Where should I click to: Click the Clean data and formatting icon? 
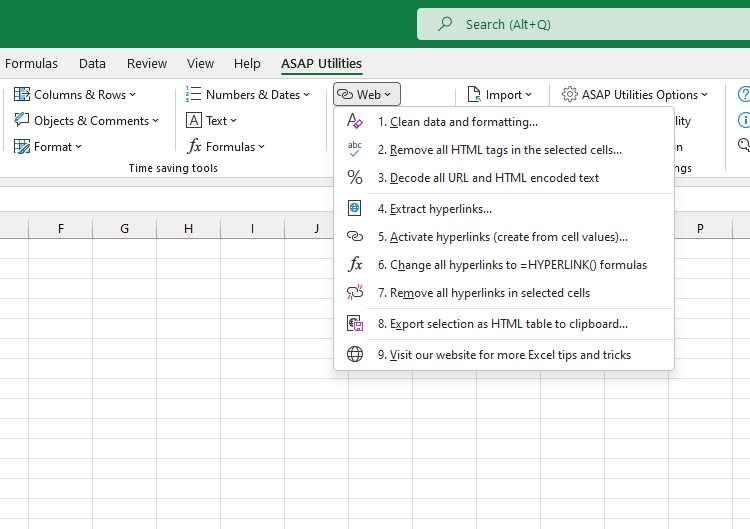pyautogui.click(x=354, y=121)
